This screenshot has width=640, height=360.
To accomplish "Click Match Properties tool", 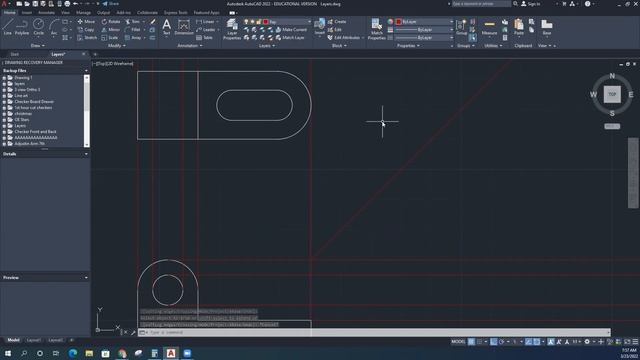I will point(376,29).
